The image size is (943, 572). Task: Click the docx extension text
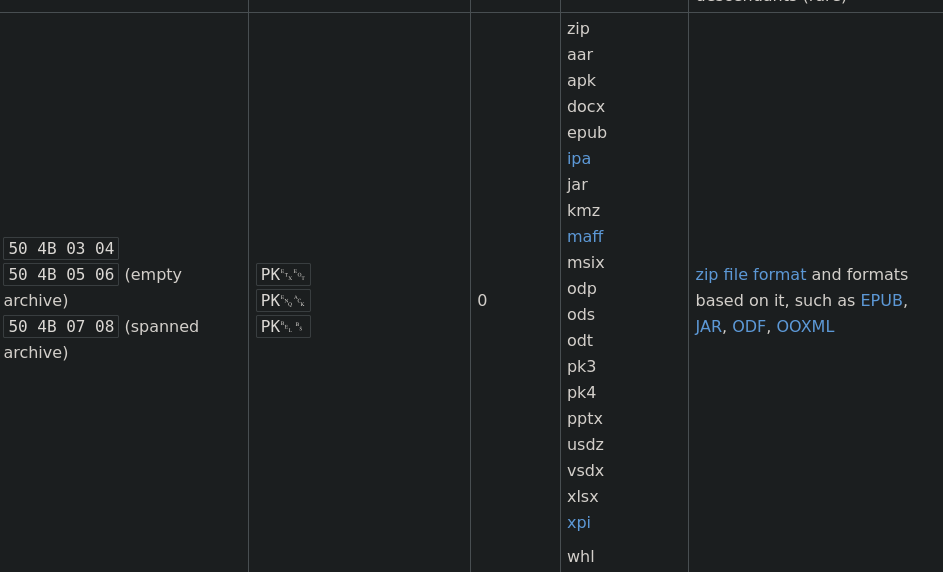[586, 107]
